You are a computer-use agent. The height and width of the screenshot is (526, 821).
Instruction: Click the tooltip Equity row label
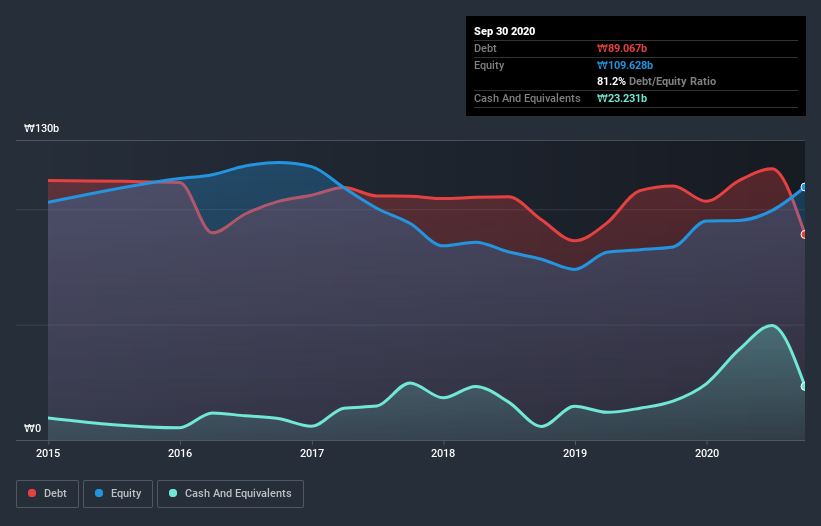[x=489, y=65]
